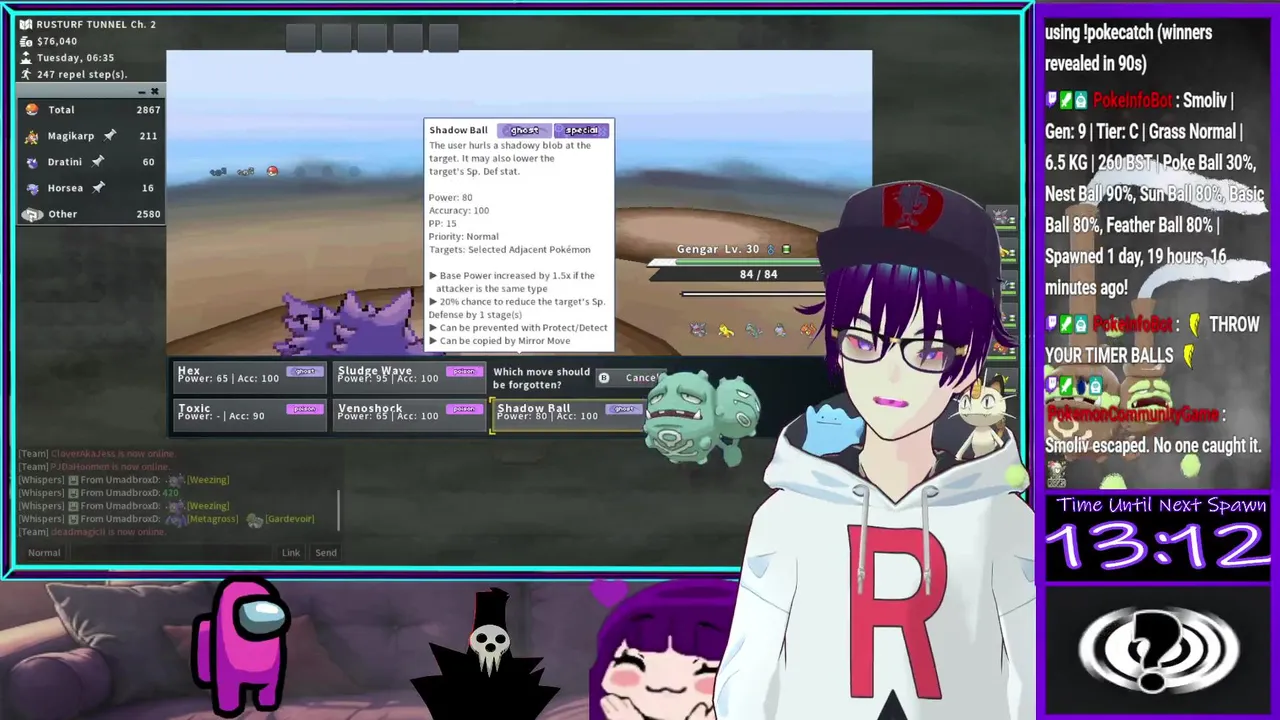Click the Horsea sprite in the counter
This screenshot has width=1280, height=720.
click(x=32, y=188)
